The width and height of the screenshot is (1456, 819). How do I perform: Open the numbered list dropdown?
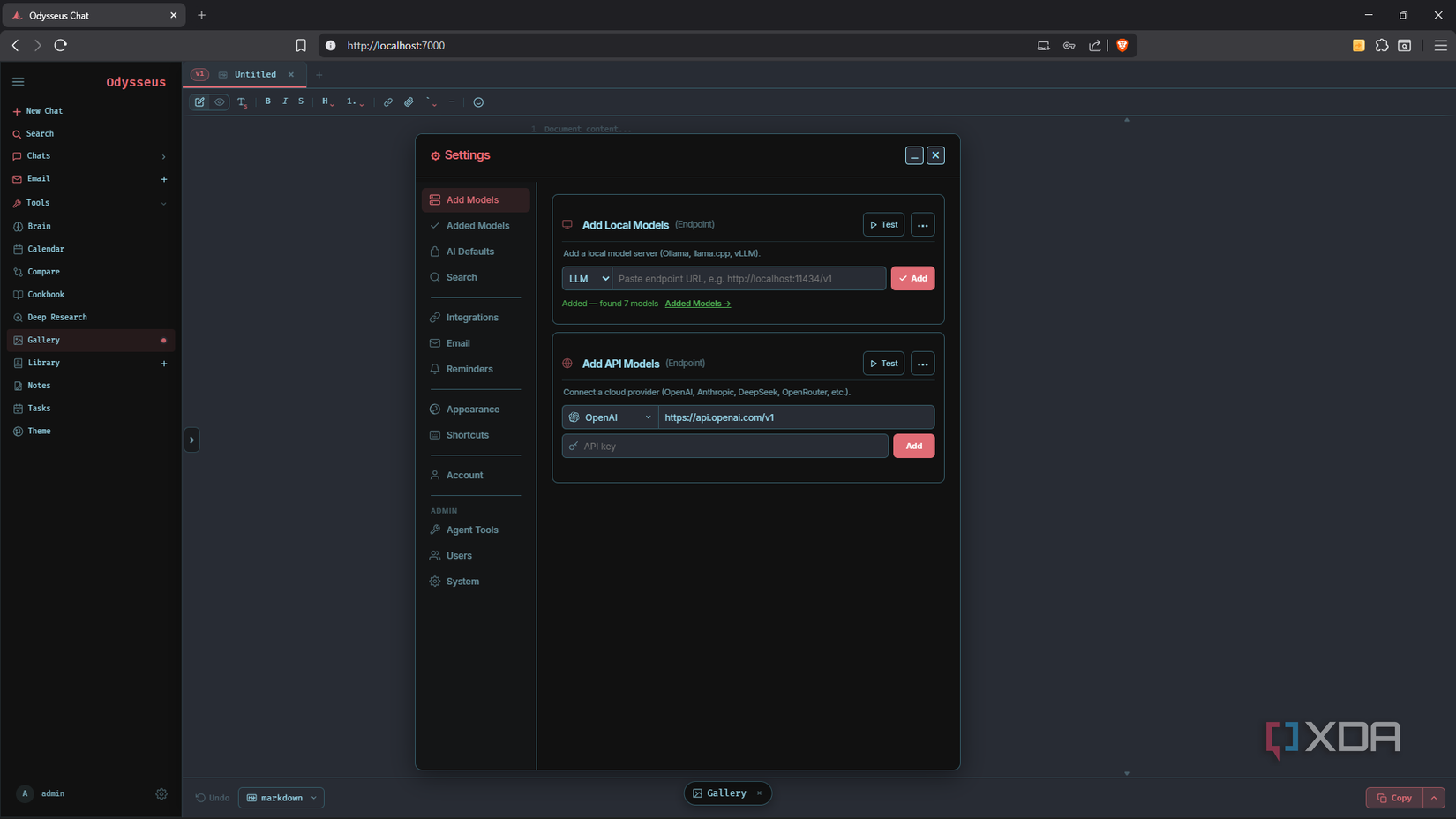click(355, 102)
